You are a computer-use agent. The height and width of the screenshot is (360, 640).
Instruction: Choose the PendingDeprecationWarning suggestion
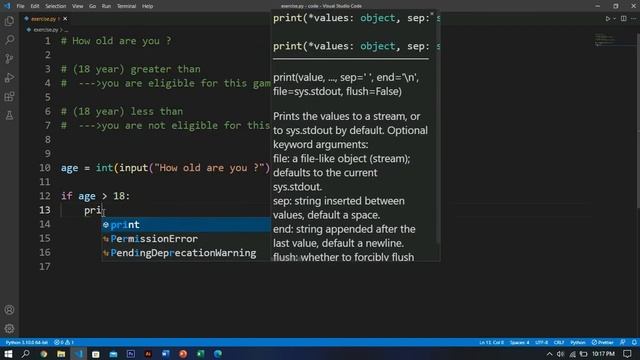click(186, 253)
